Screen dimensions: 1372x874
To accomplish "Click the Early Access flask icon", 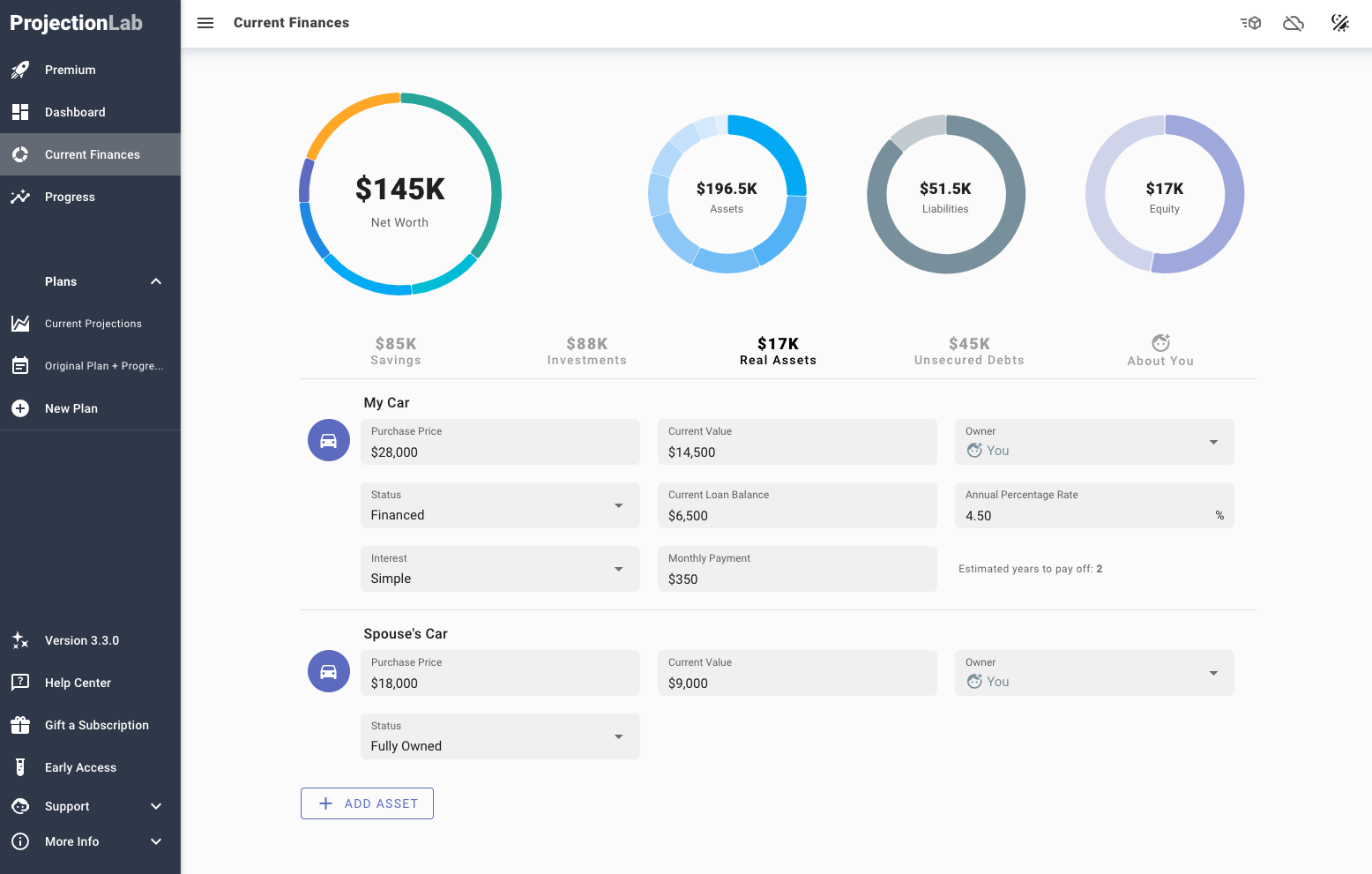I will click(20, 766).
